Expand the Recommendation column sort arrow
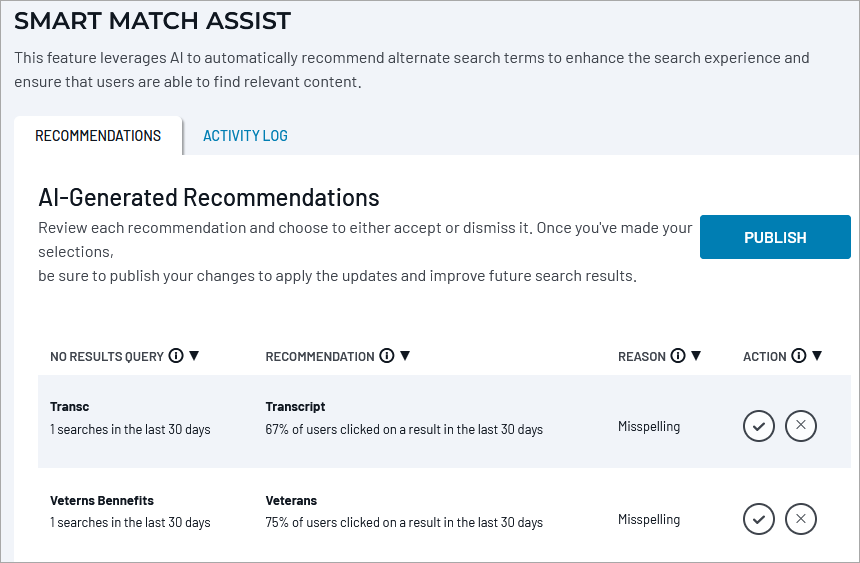The image size is (860, 563). pos(405,356)
